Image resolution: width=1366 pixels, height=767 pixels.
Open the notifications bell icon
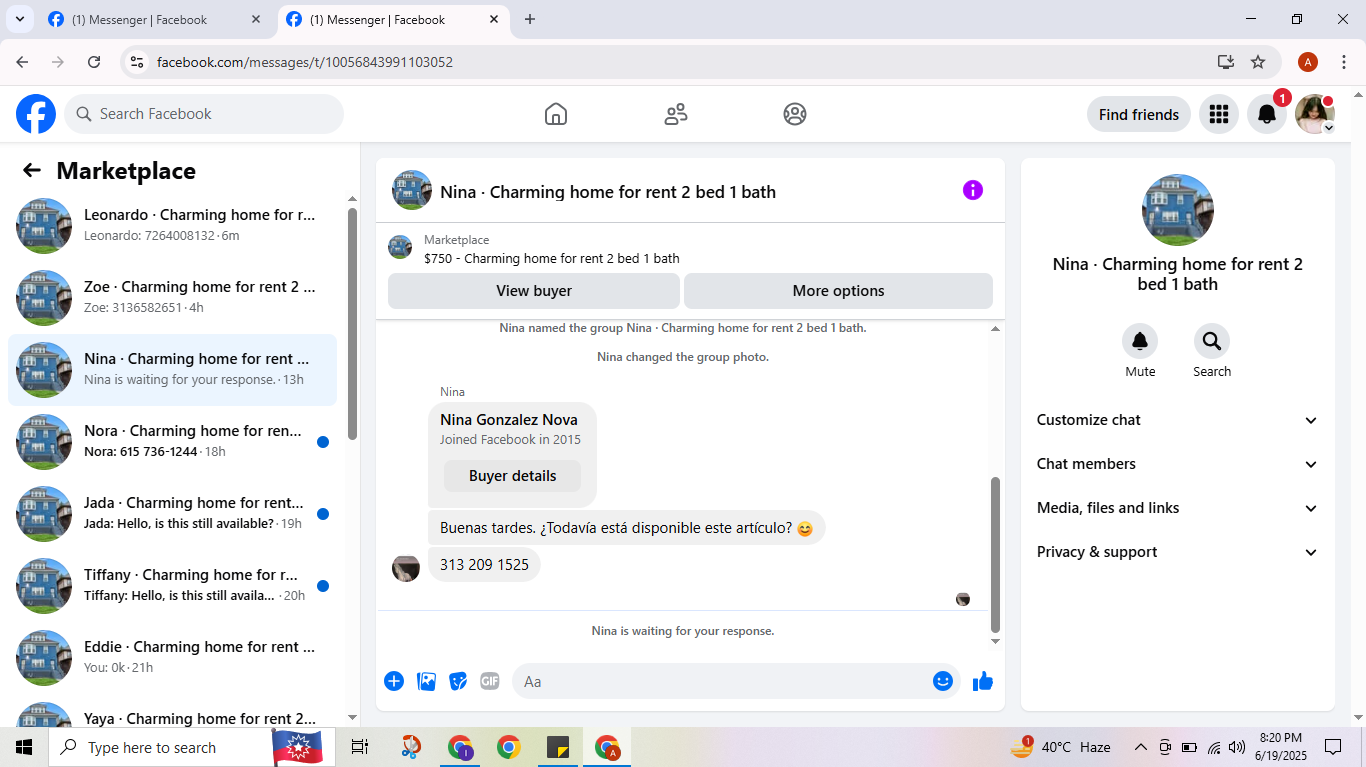(1267, 114)
